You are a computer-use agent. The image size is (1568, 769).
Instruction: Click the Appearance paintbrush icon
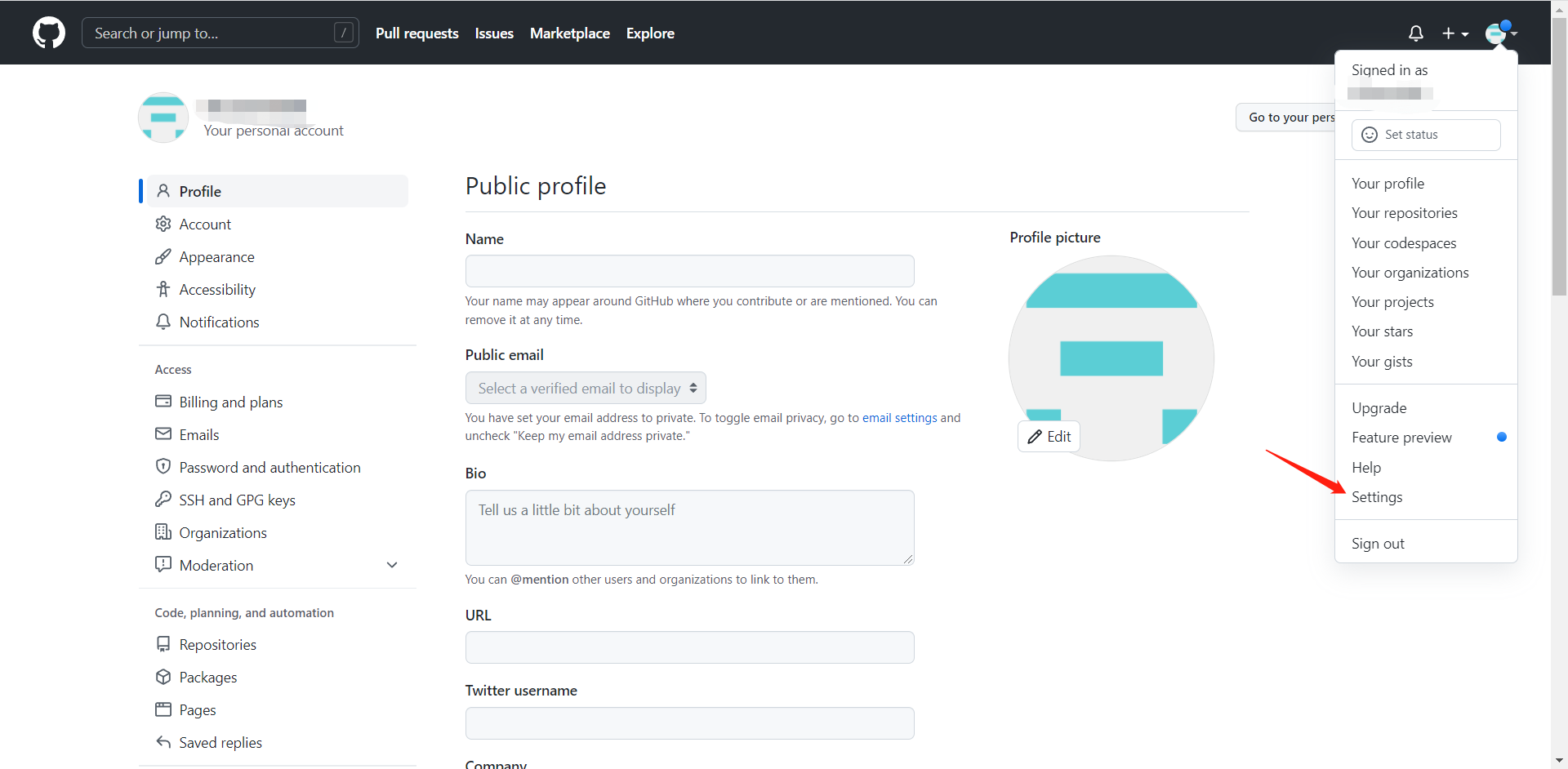pyautogui.click(x=163, y=256)
